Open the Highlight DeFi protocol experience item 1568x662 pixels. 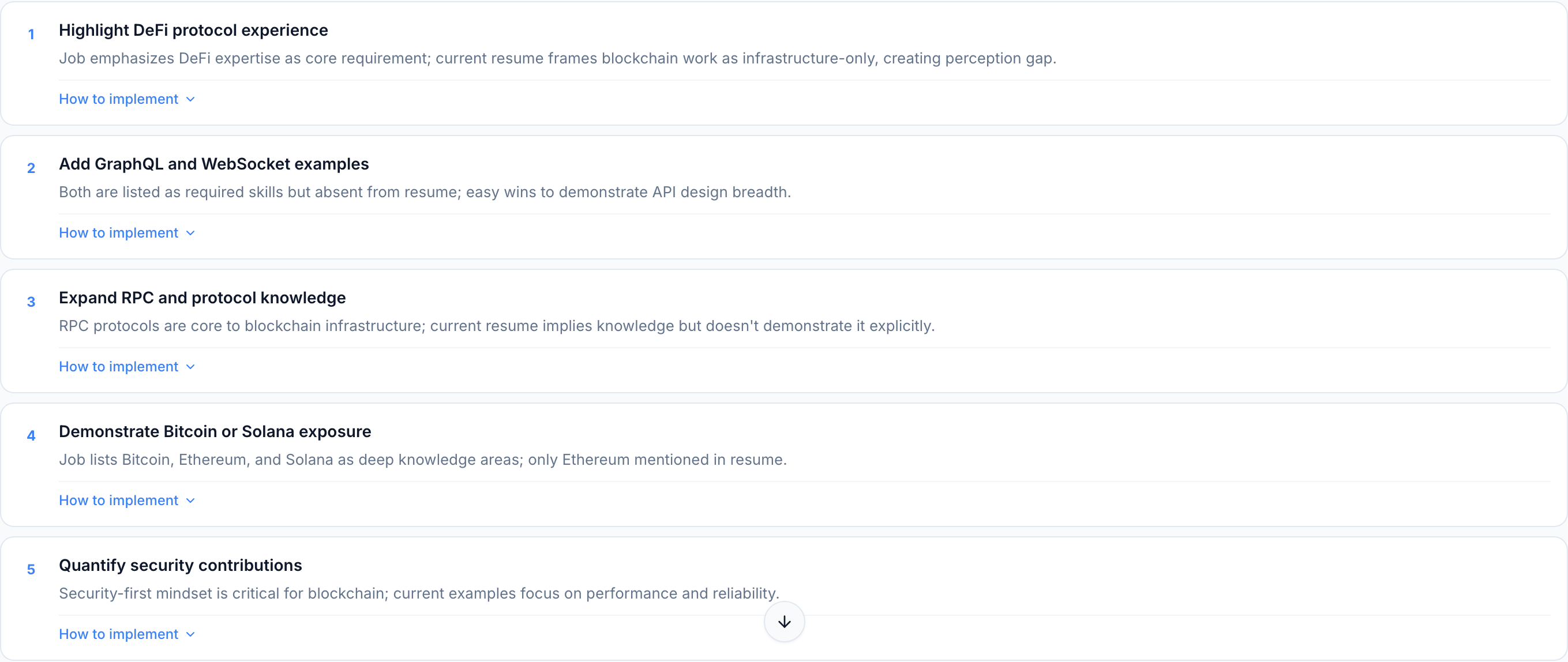tap(194, 30)
